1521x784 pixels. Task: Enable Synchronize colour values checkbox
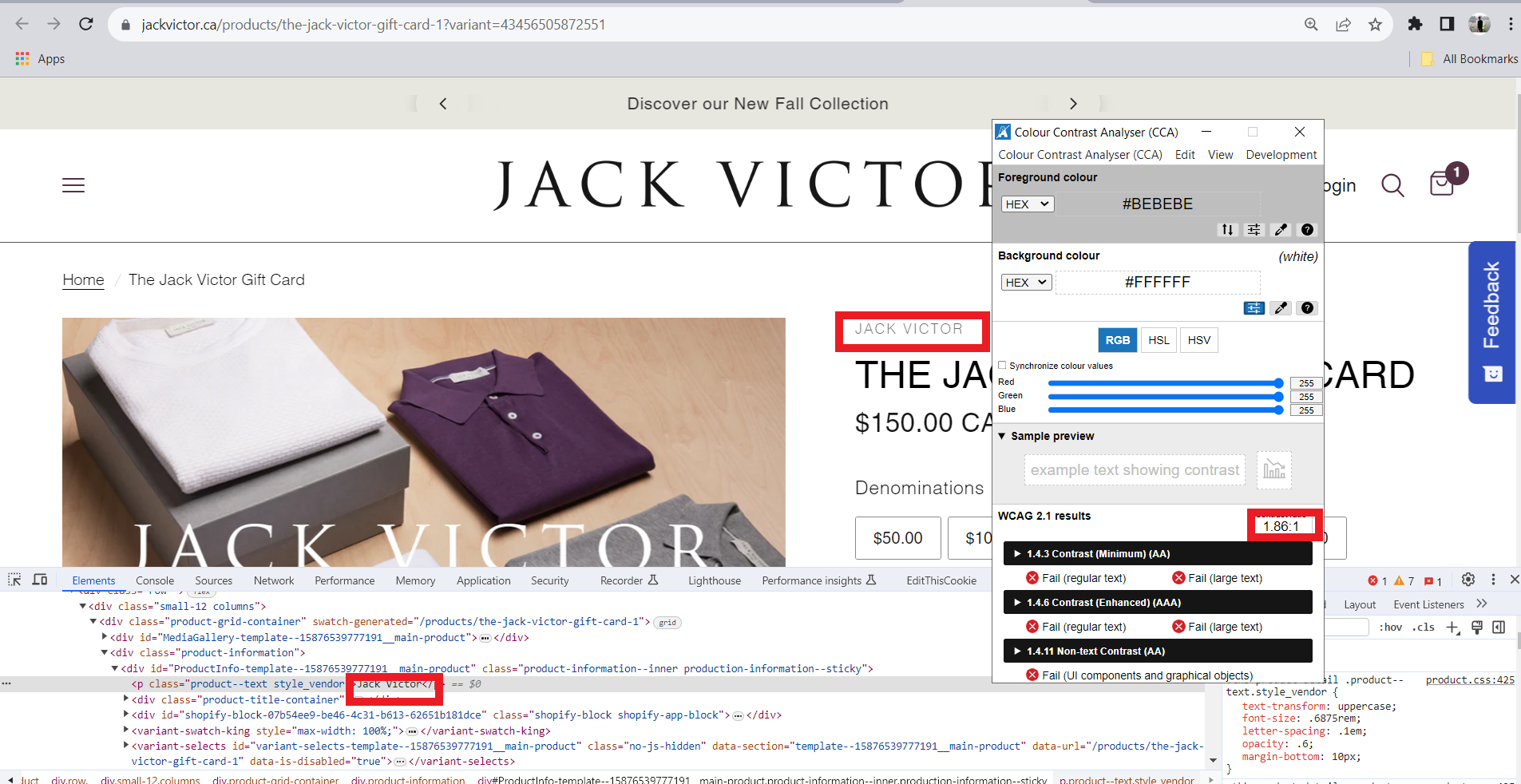point(1003,366)
